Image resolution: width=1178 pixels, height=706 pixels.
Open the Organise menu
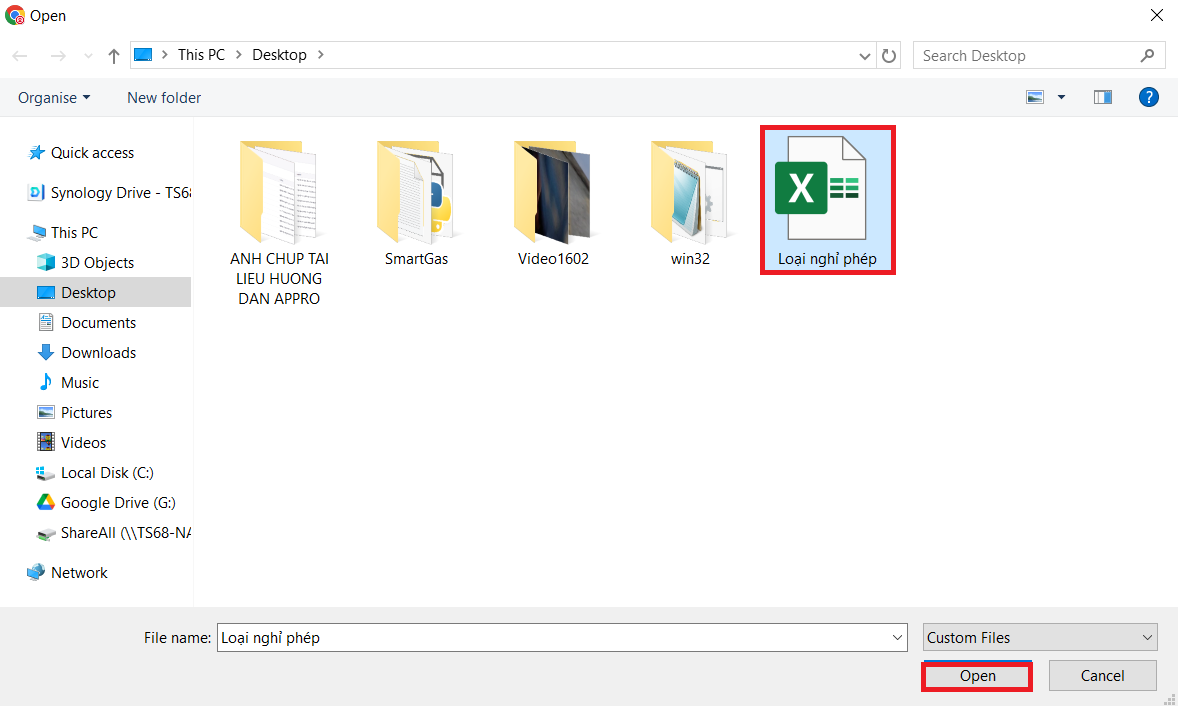pyautogui.click(x=54, y=97)
